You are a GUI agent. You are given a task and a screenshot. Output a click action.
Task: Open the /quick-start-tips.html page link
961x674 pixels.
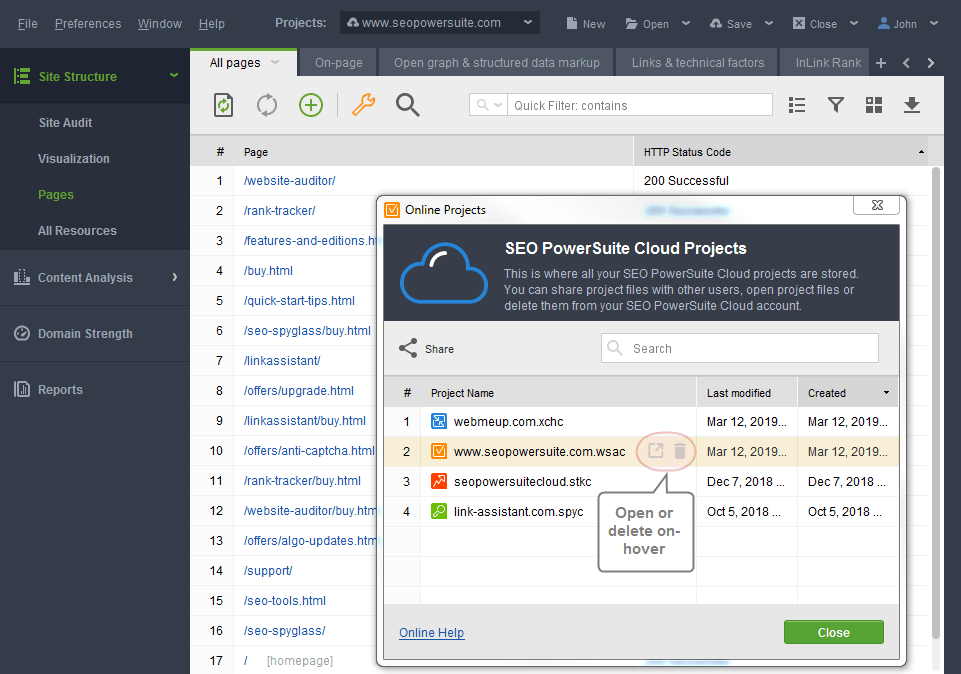point(299,301)
